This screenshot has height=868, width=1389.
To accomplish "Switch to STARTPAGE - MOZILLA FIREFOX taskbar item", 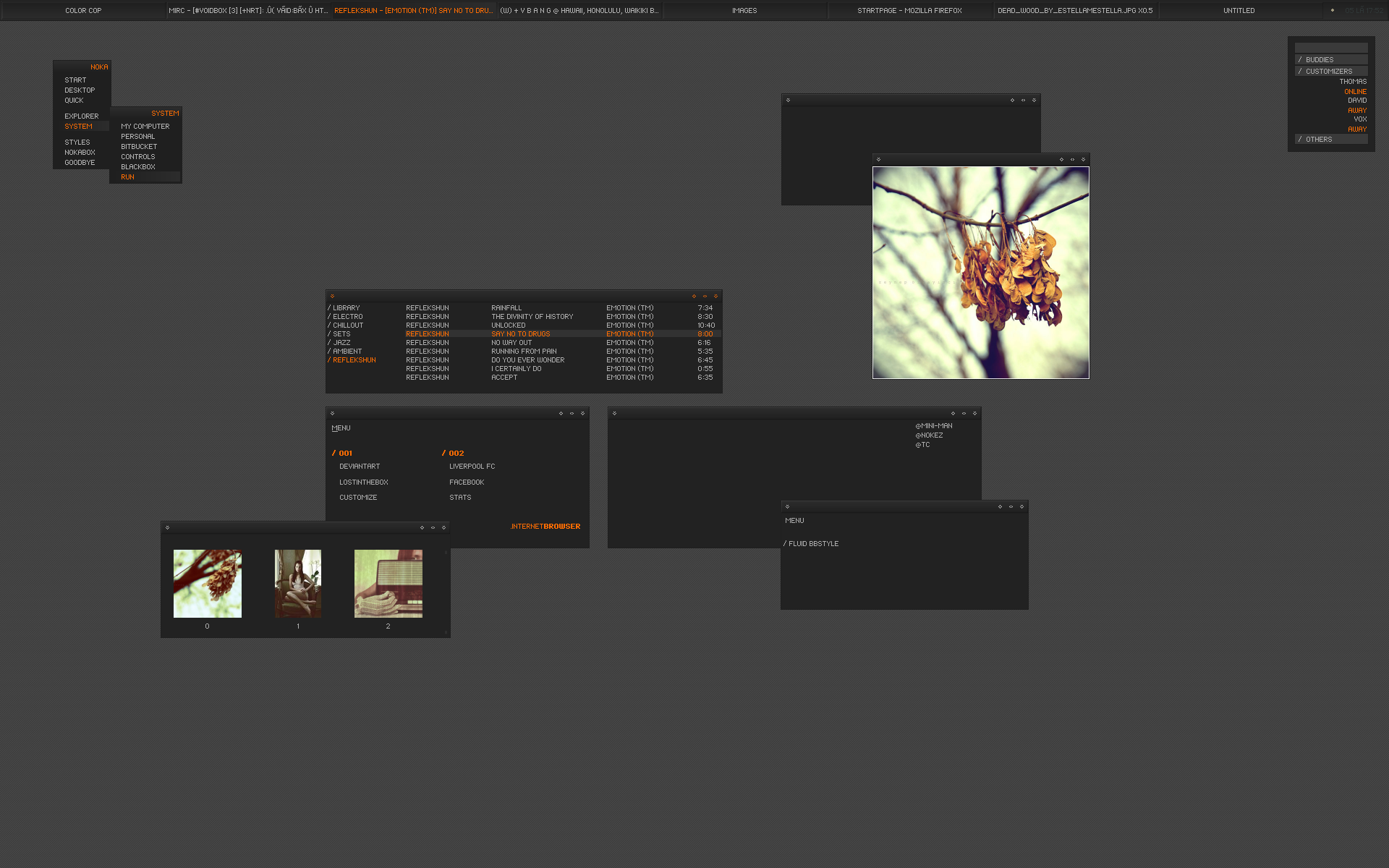I will (x=910, y=10).
